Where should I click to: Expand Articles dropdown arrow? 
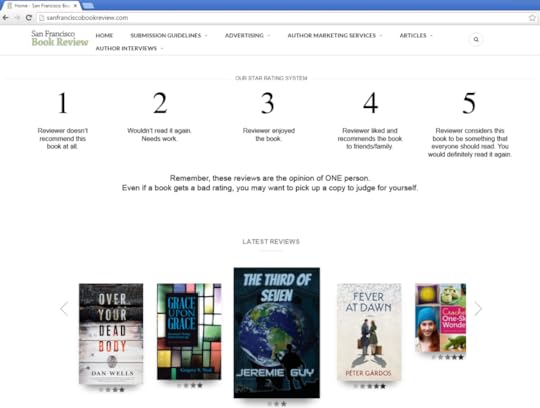click(x=431, y=35)
